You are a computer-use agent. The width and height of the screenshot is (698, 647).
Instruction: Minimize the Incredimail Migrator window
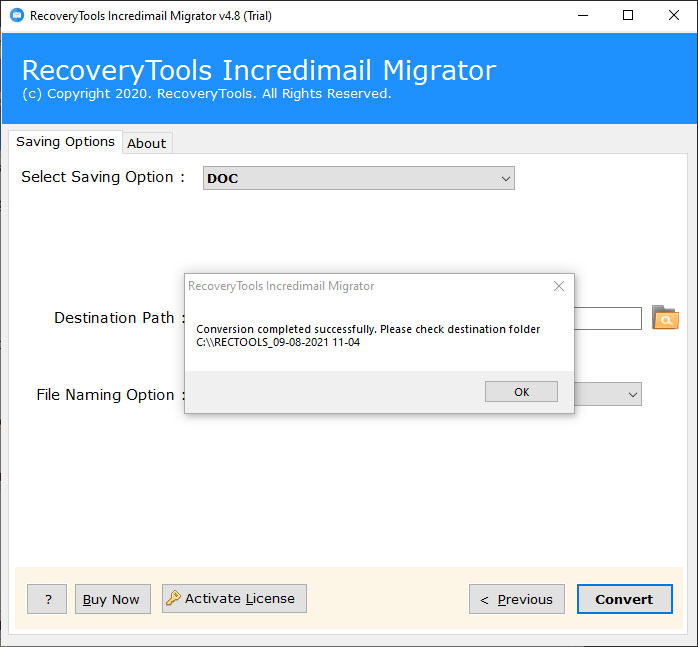[x=583, y=16]
